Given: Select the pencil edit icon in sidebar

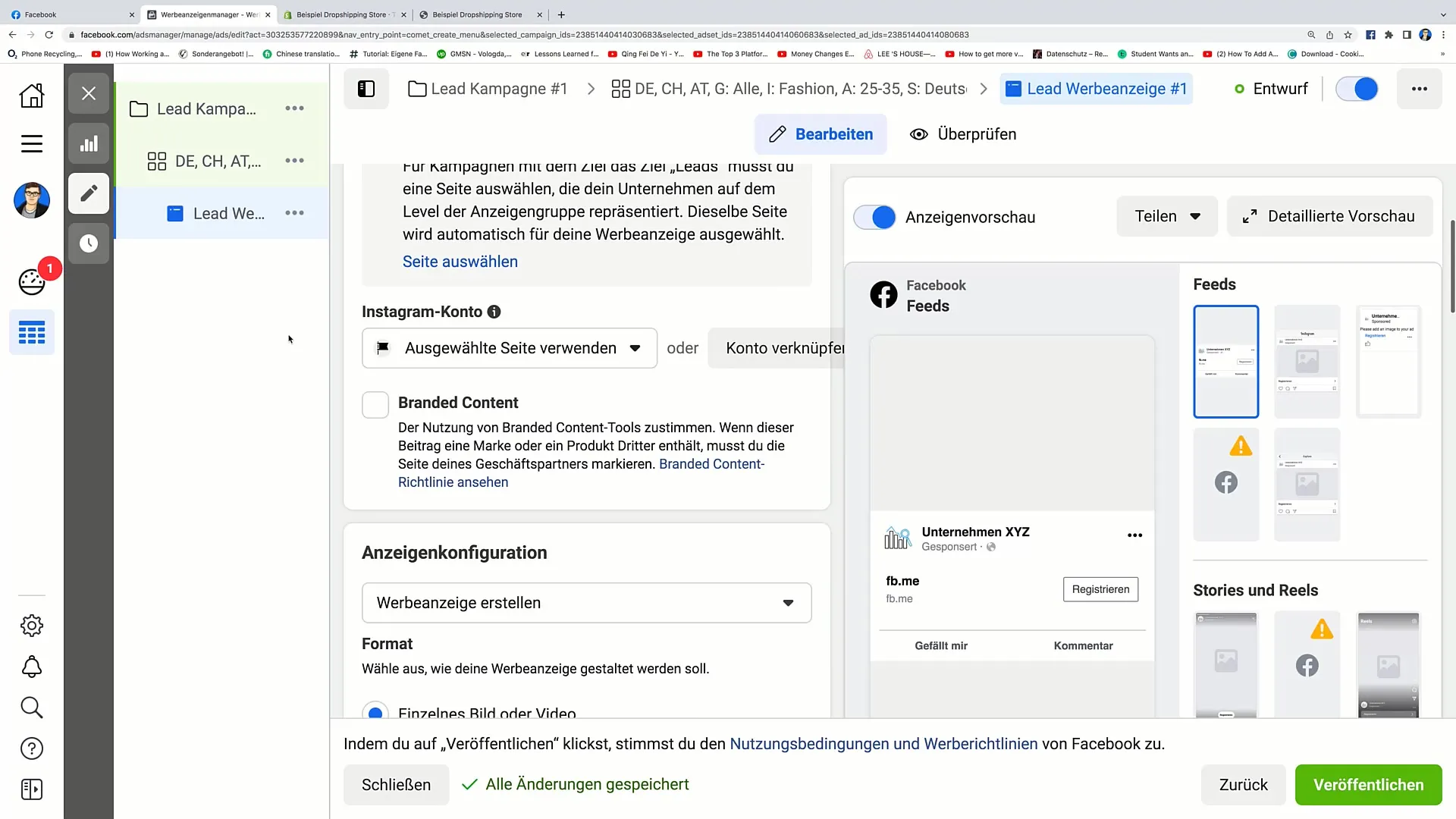Looking at the screenshot, I should (x=89, y=193).
